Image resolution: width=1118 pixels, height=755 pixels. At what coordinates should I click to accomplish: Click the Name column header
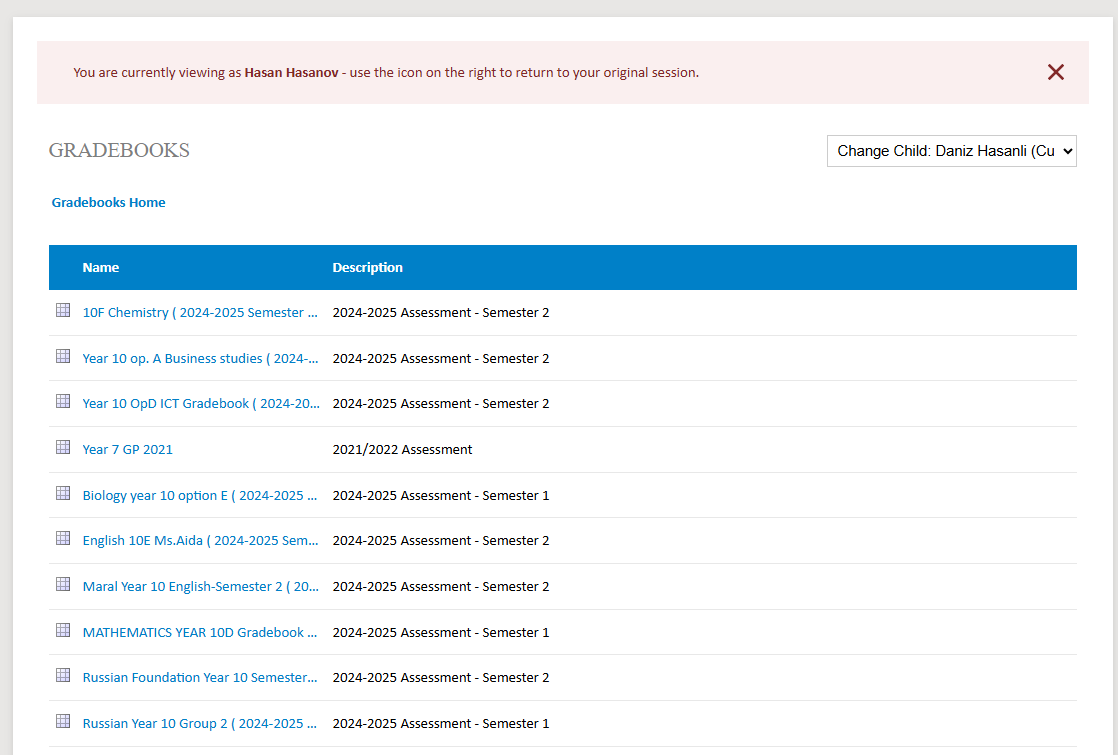101,267
